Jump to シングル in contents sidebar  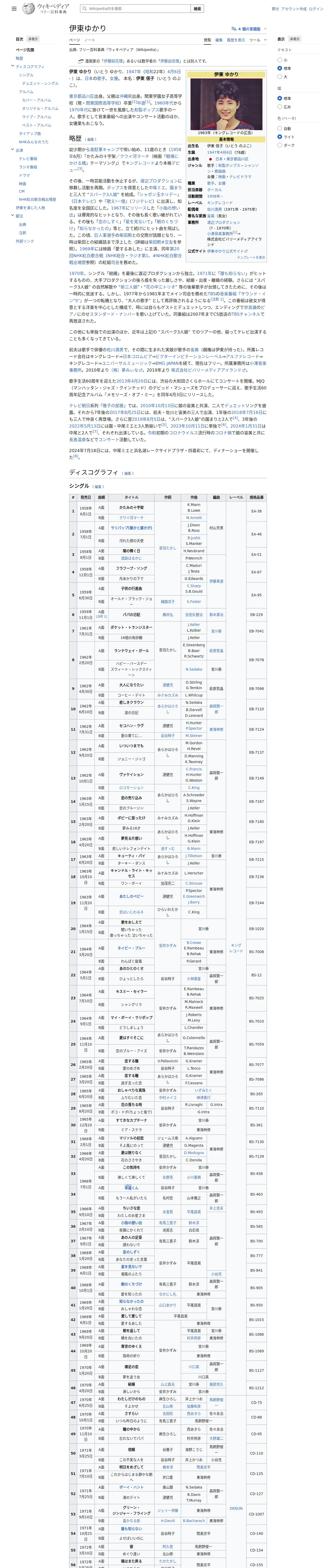[26, 75]
